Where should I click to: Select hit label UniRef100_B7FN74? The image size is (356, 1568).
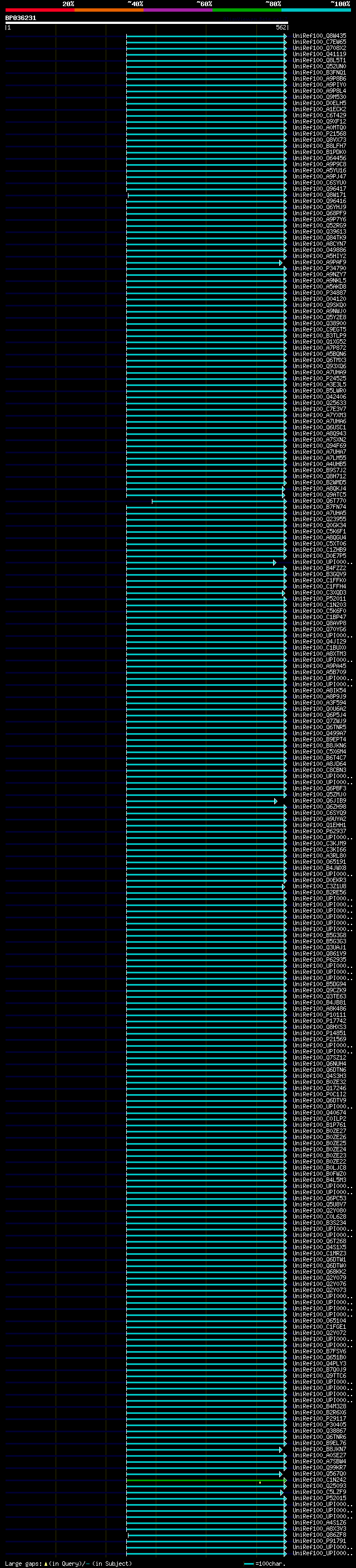tap(319, 507)
